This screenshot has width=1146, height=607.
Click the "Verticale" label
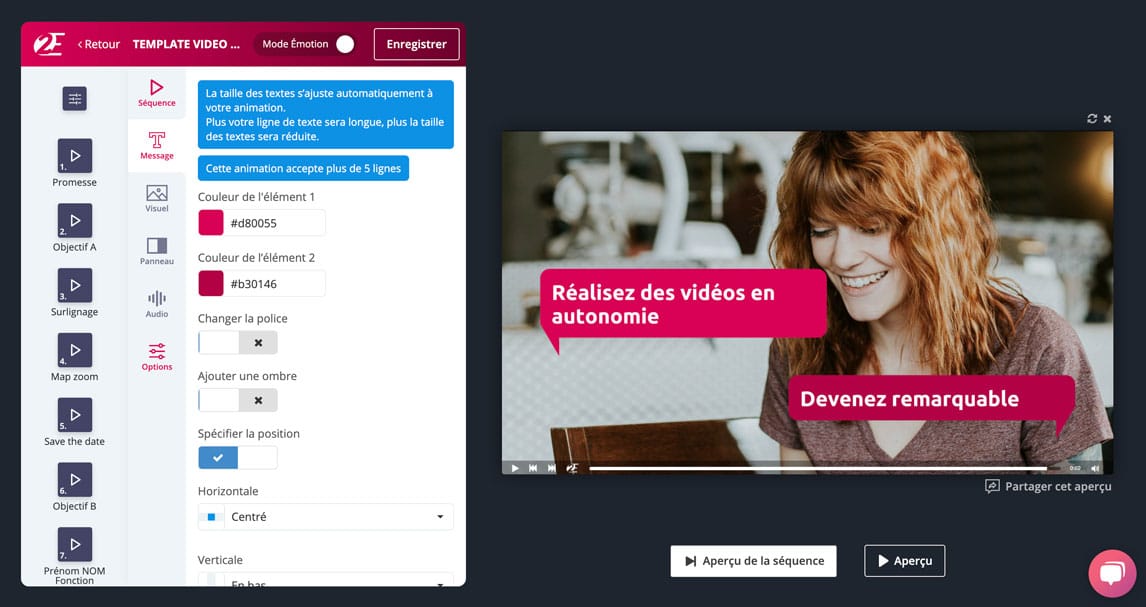pos(220,560)
